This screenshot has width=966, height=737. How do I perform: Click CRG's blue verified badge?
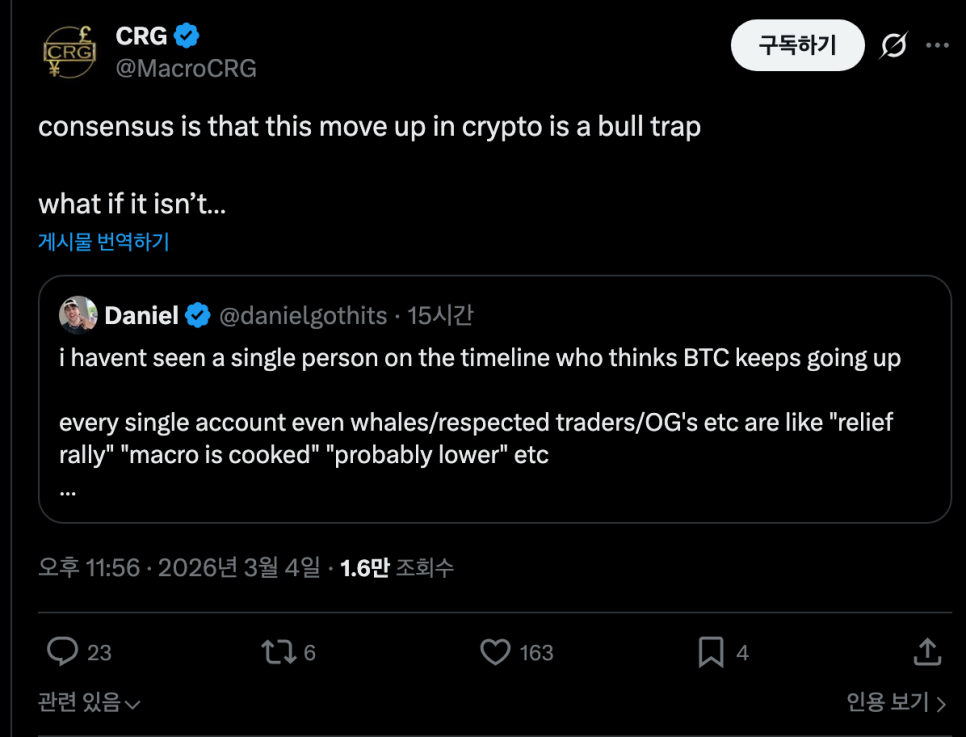click(x=187, y=36)
